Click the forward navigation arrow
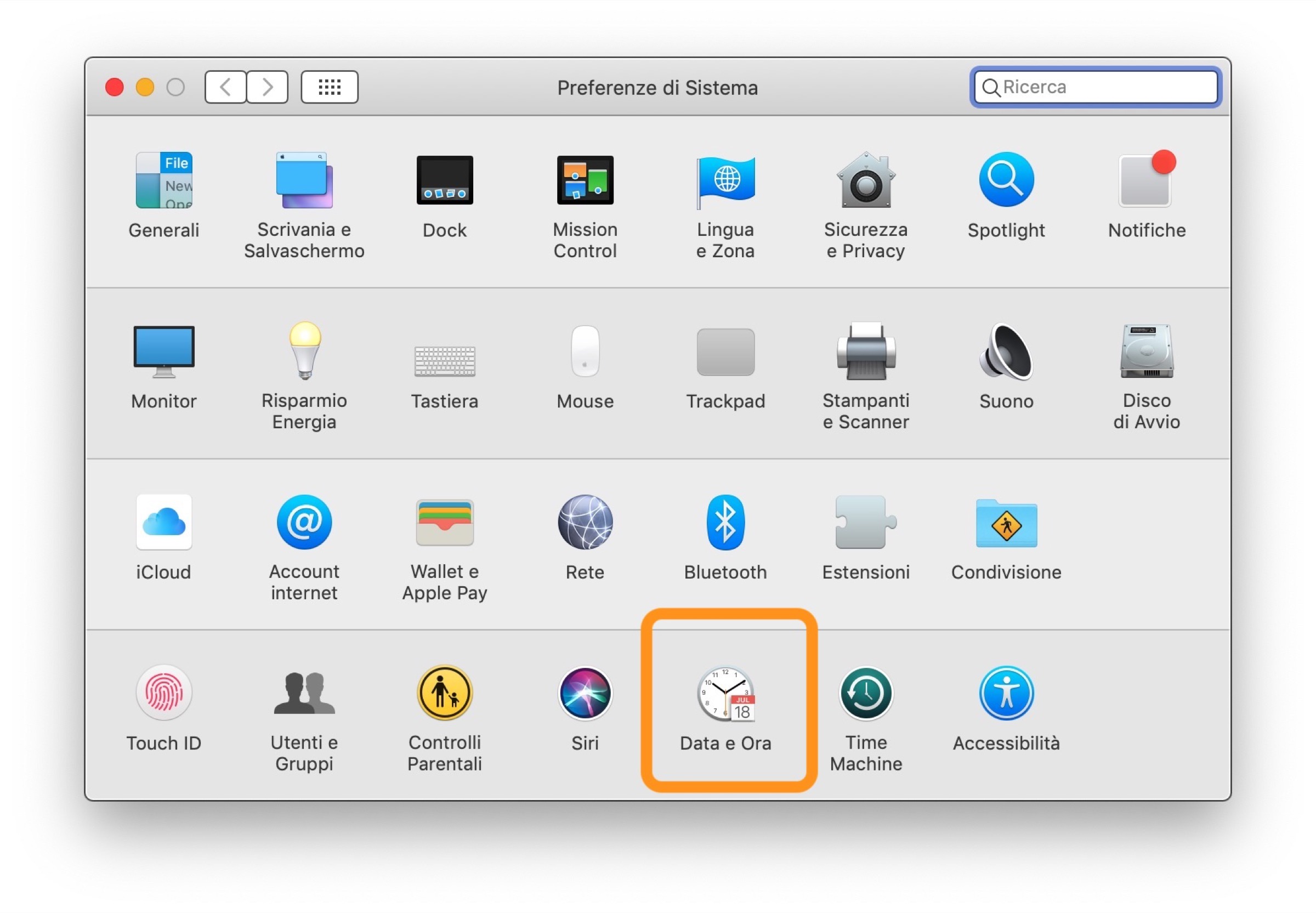The image size is (1316, 913). click(x=267, y=87)
